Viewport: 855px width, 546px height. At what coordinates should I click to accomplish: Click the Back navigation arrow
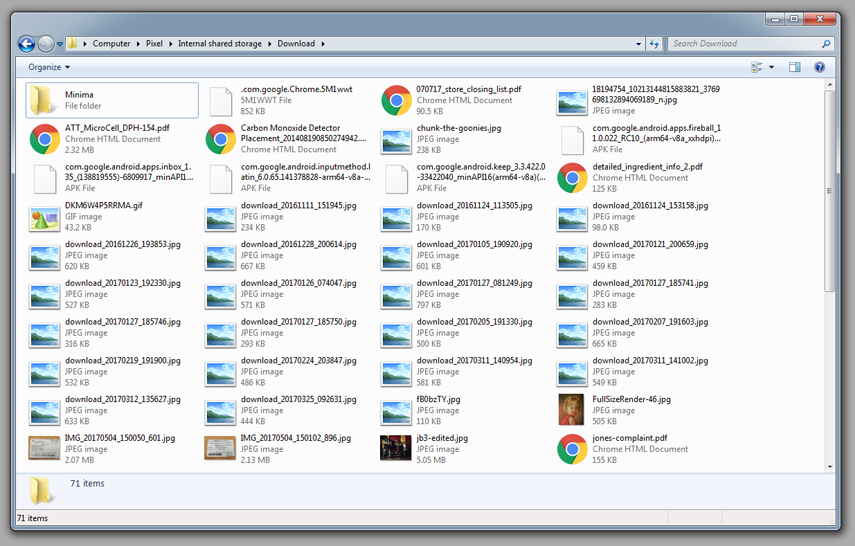click(26, 44)
